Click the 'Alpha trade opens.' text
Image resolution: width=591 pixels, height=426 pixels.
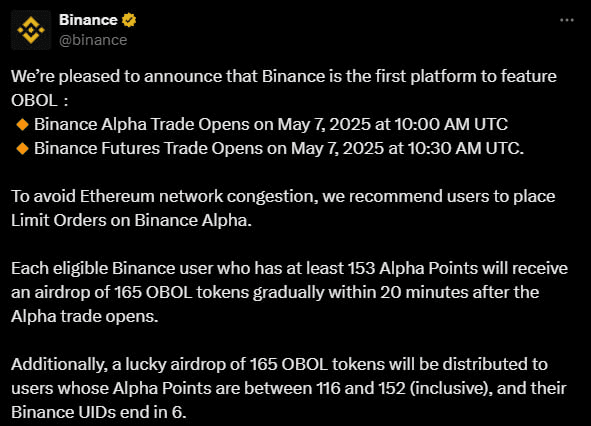click(85, 317)
